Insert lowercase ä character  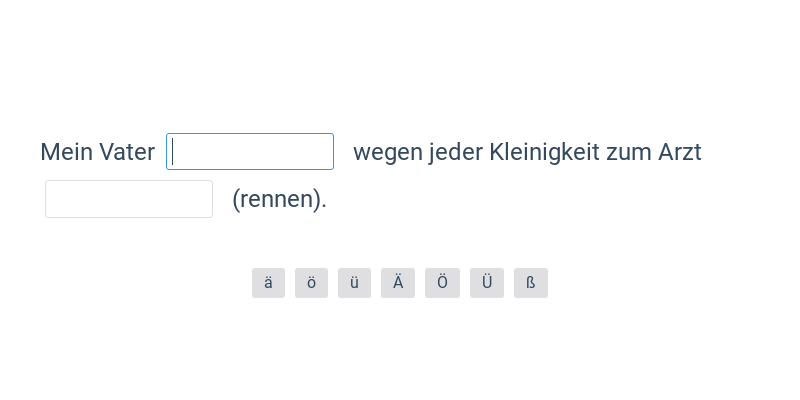point(268,283)
